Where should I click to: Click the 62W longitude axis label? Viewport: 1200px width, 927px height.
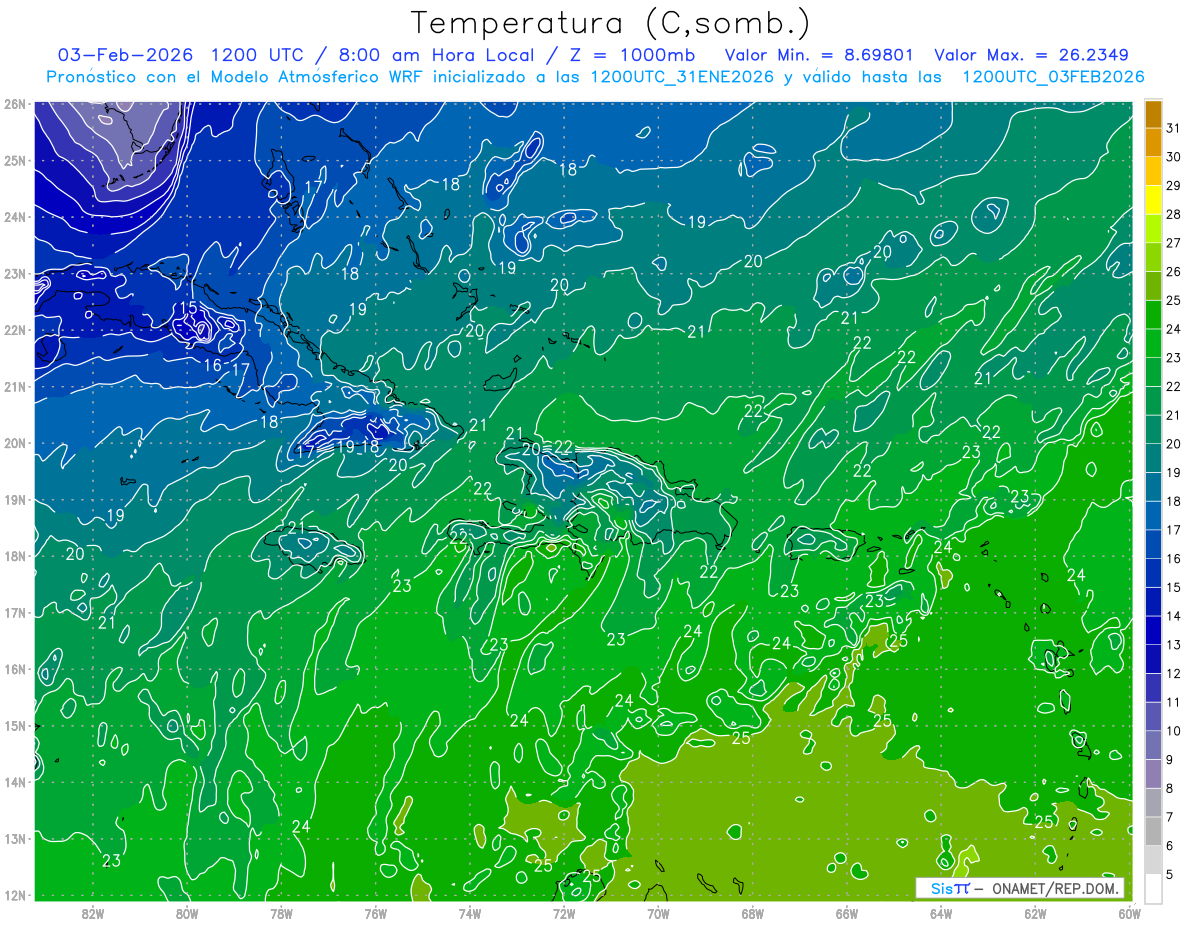pos(1035,912)
